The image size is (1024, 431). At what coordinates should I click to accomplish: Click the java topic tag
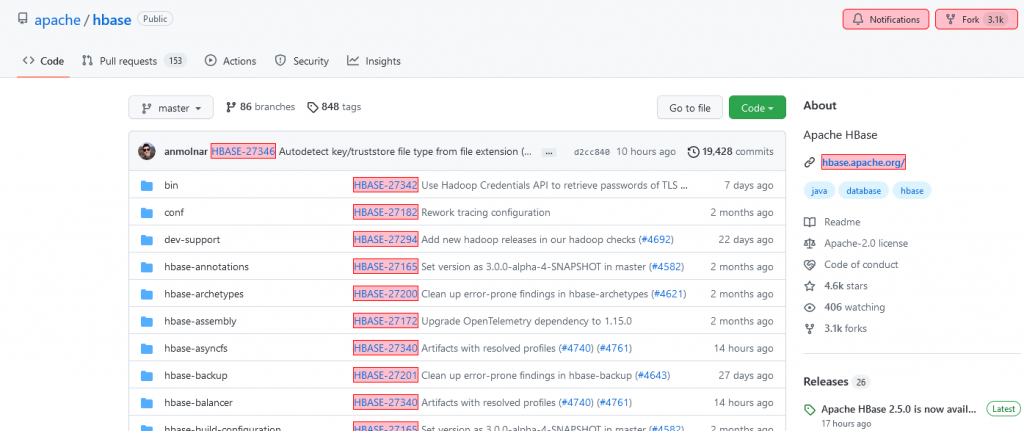click(x=818, y=191)
